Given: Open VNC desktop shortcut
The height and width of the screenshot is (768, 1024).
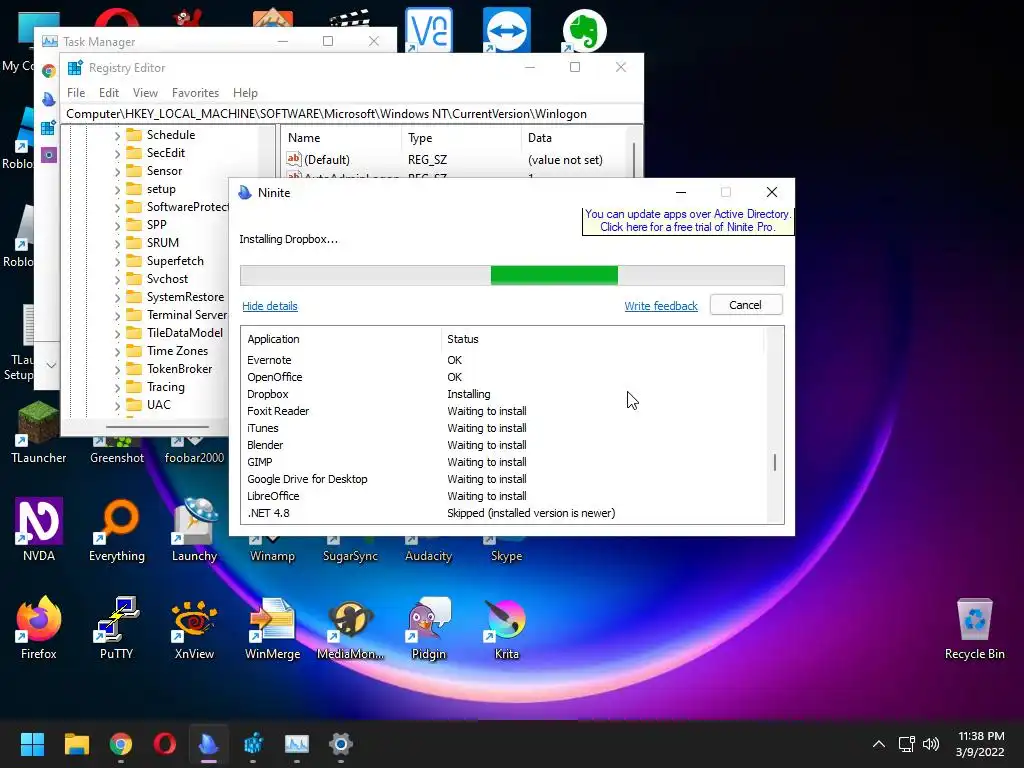Looking at the screenshot, I should 428,30.
